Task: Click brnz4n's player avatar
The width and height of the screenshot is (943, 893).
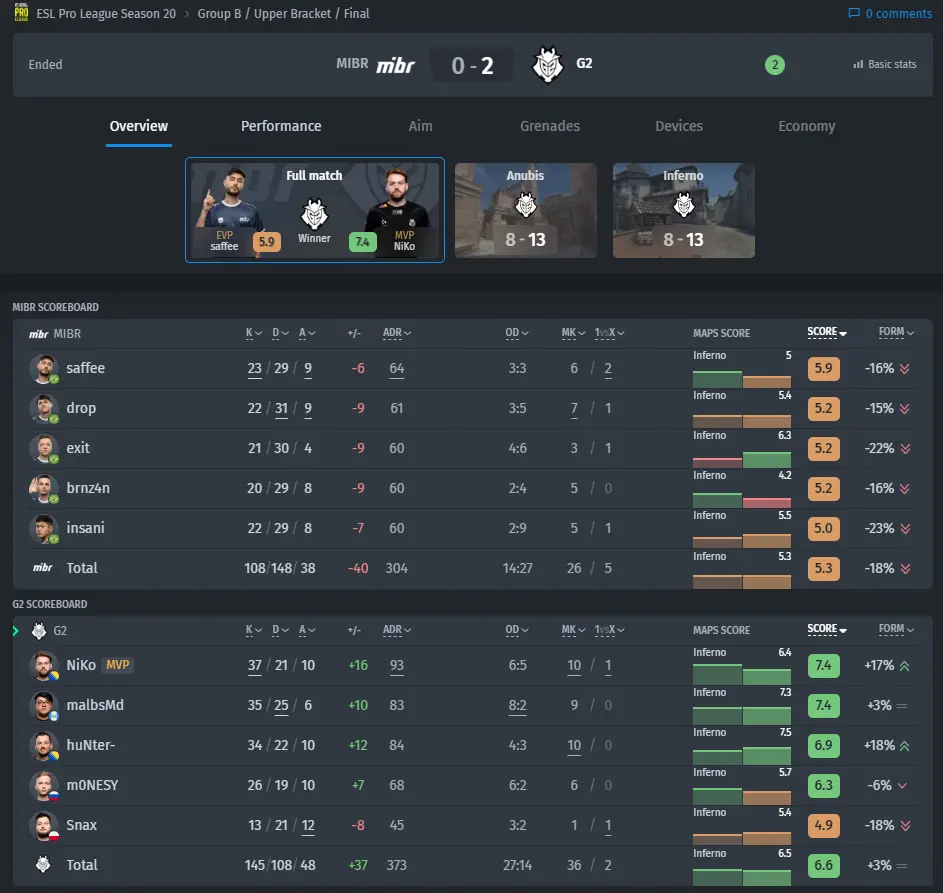Action: (x=44, y=488)
